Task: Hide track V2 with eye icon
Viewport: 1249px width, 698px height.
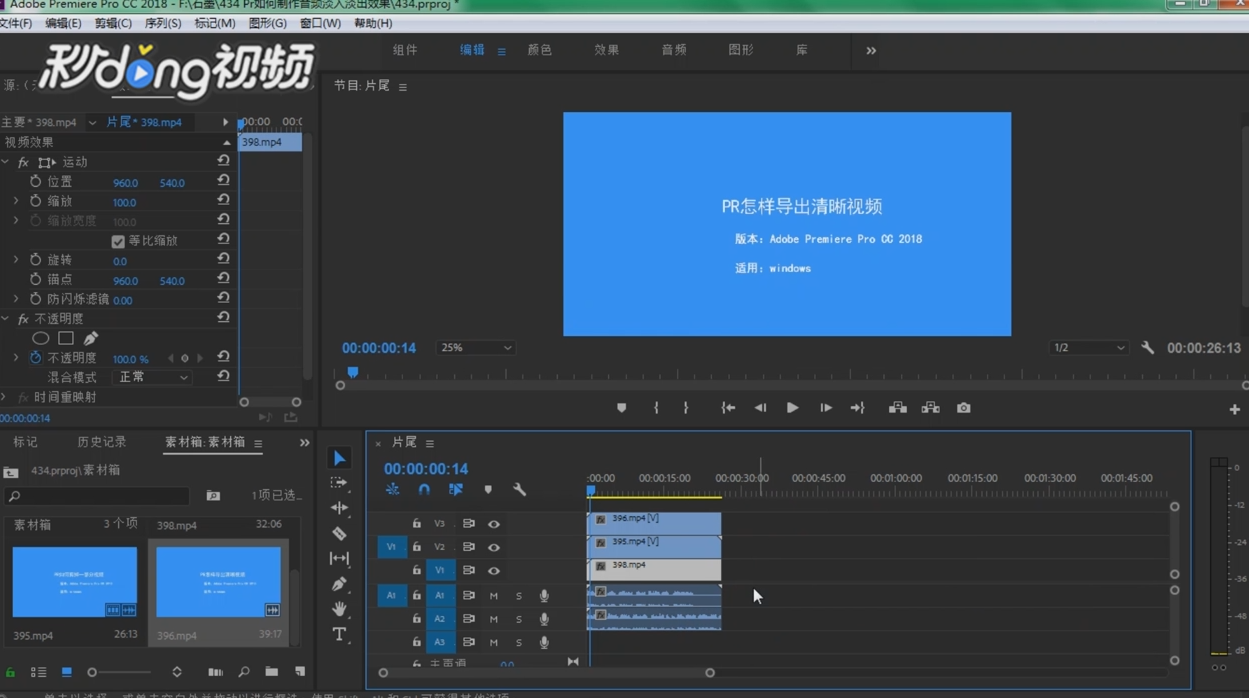Action: coord(494,547)
